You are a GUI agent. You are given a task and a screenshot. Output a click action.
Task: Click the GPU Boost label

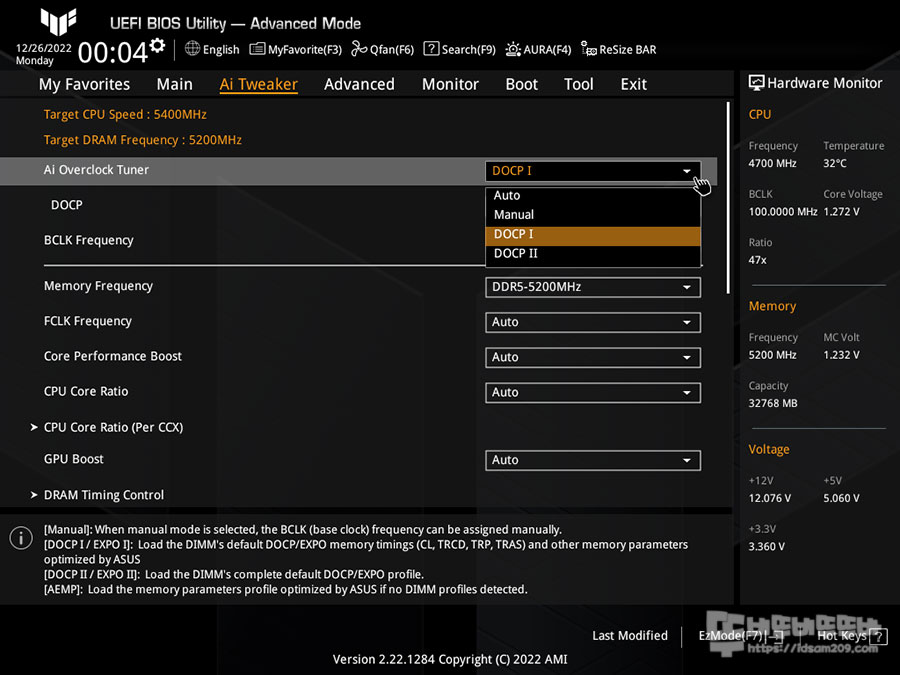(73, 459)
